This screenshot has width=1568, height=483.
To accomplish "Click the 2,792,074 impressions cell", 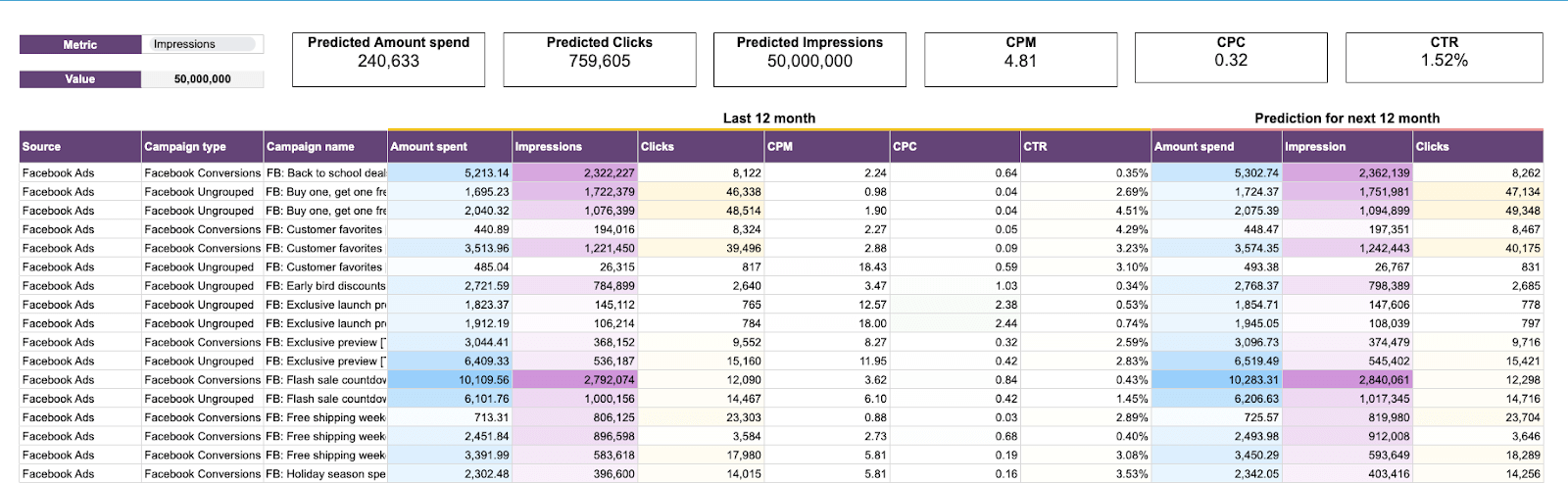I will pyautogui.click(x=574, y=380).
